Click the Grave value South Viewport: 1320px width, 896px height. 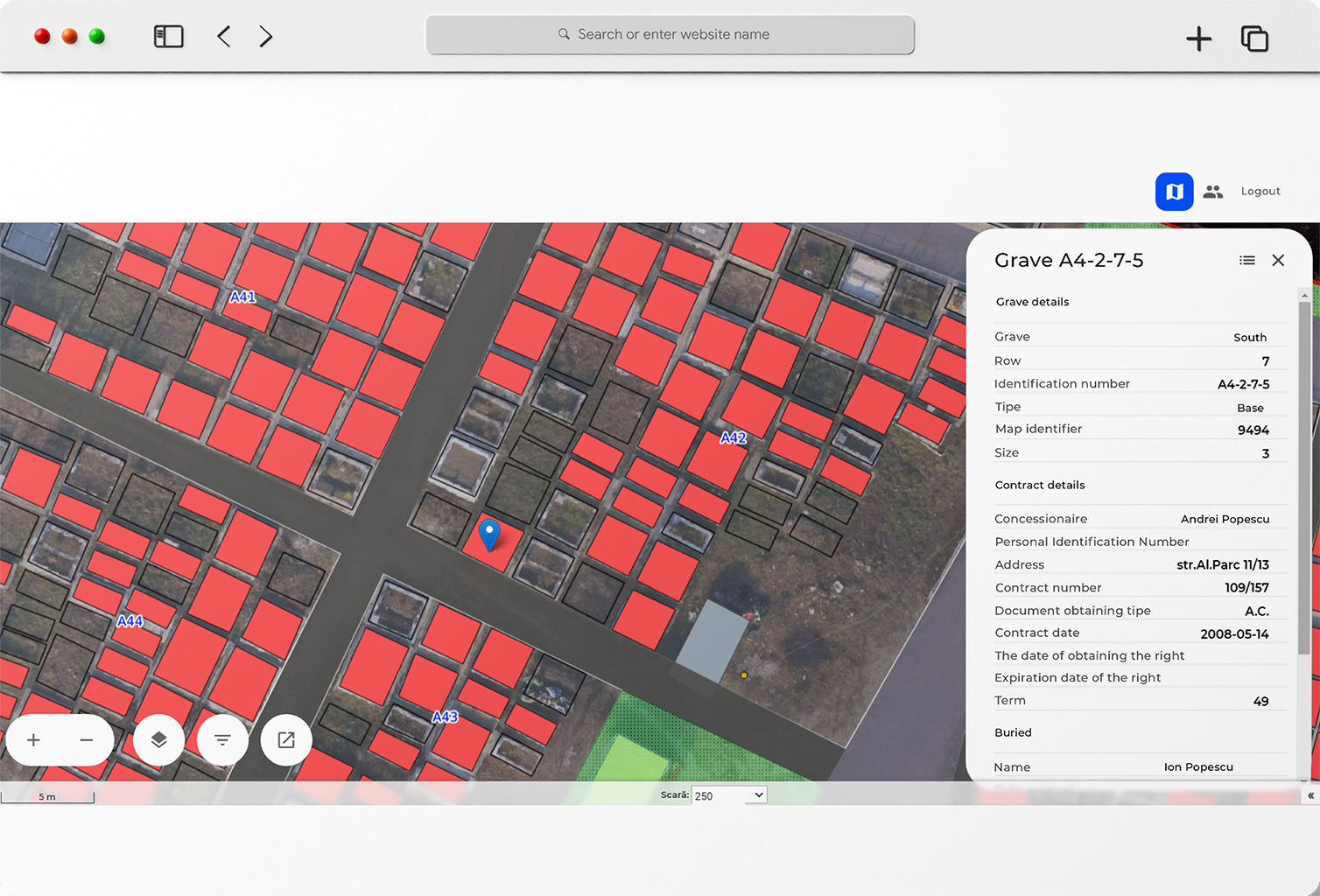pyautogui.click(x=1250, y=338)
